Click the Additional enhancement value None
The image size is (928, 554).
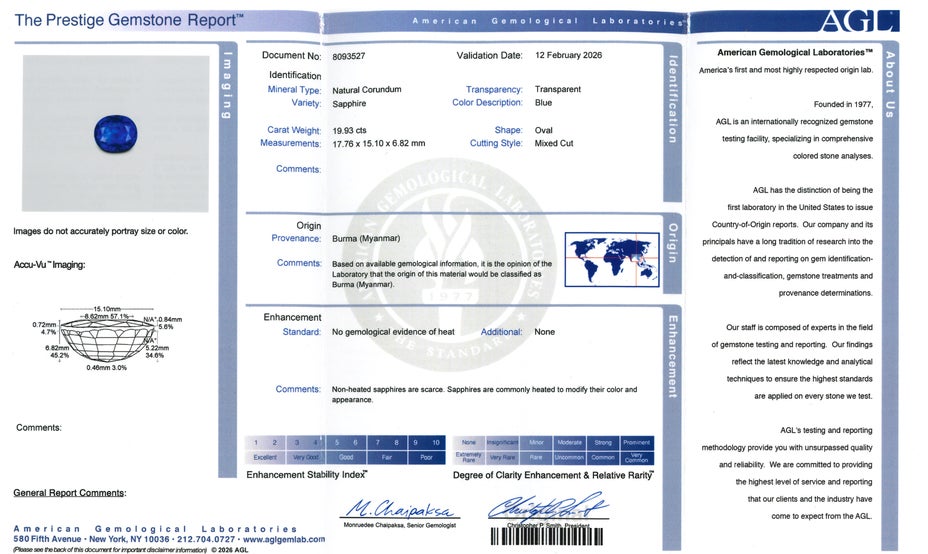click(544, 332)
